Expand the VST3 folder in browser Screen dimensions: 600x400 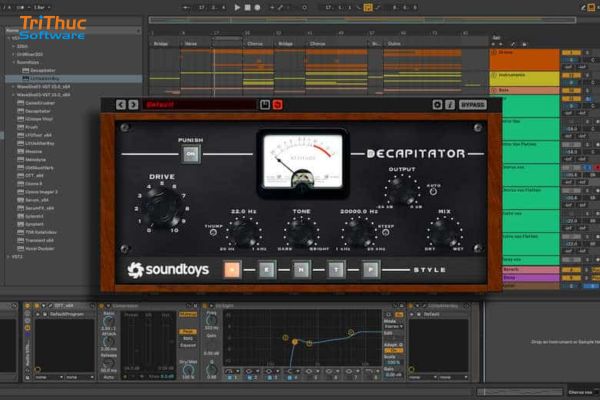click(8, 256)
